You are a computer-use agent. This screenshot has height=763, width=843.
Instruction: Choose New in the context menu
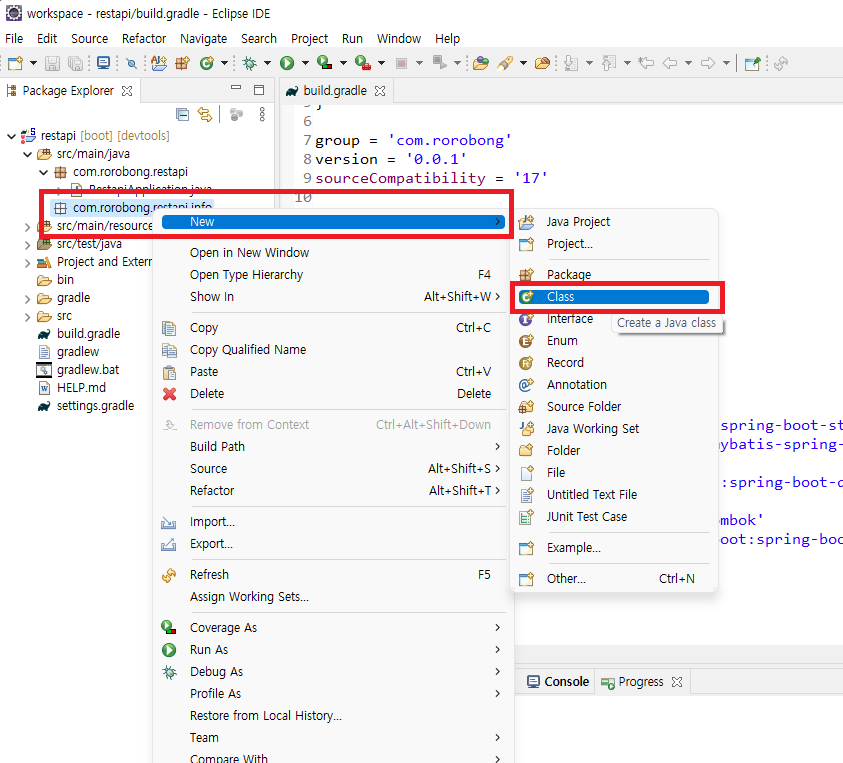(333, 222)
